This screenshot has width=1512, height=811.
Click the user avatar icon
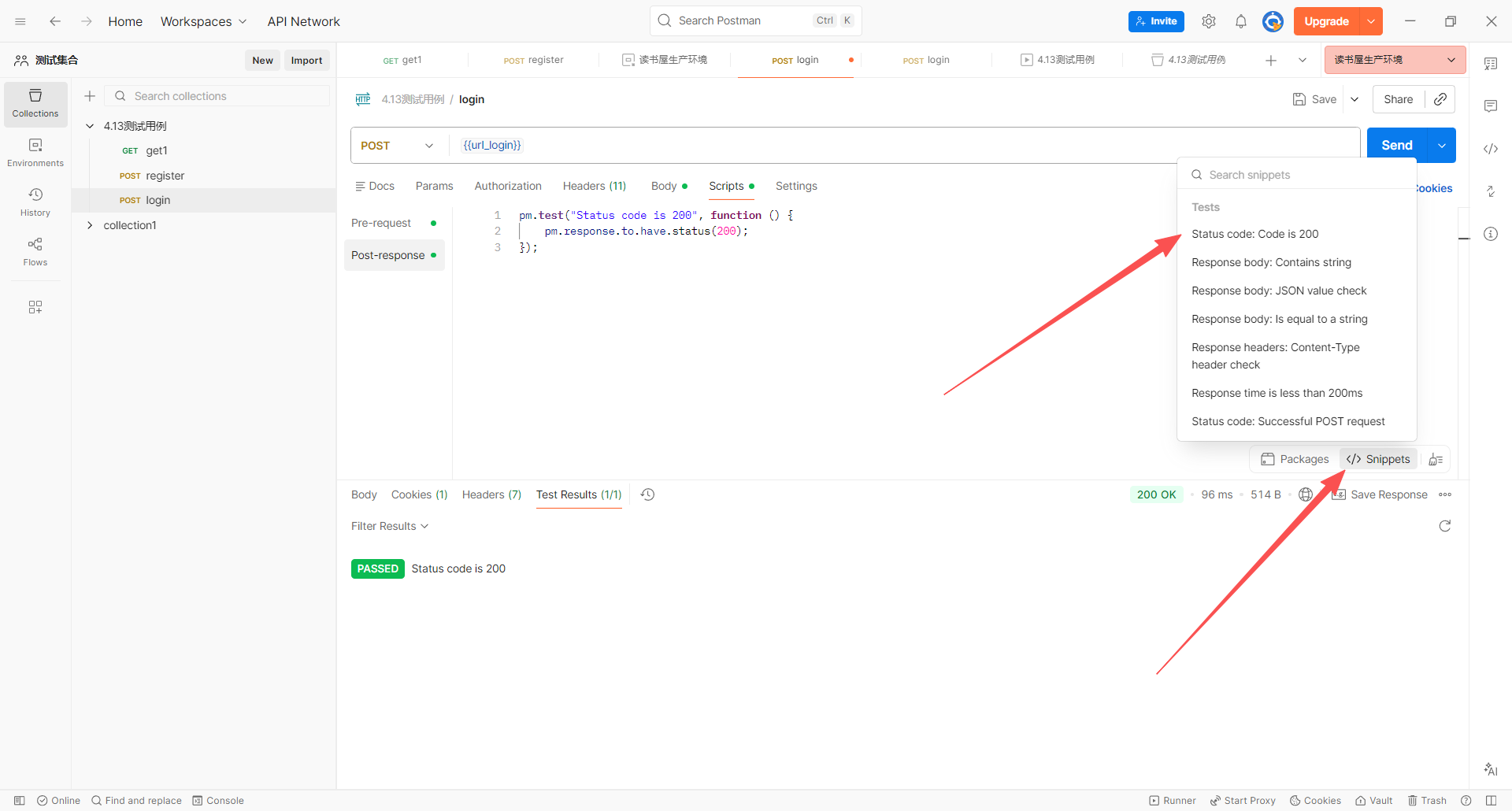pos(1273,21)
